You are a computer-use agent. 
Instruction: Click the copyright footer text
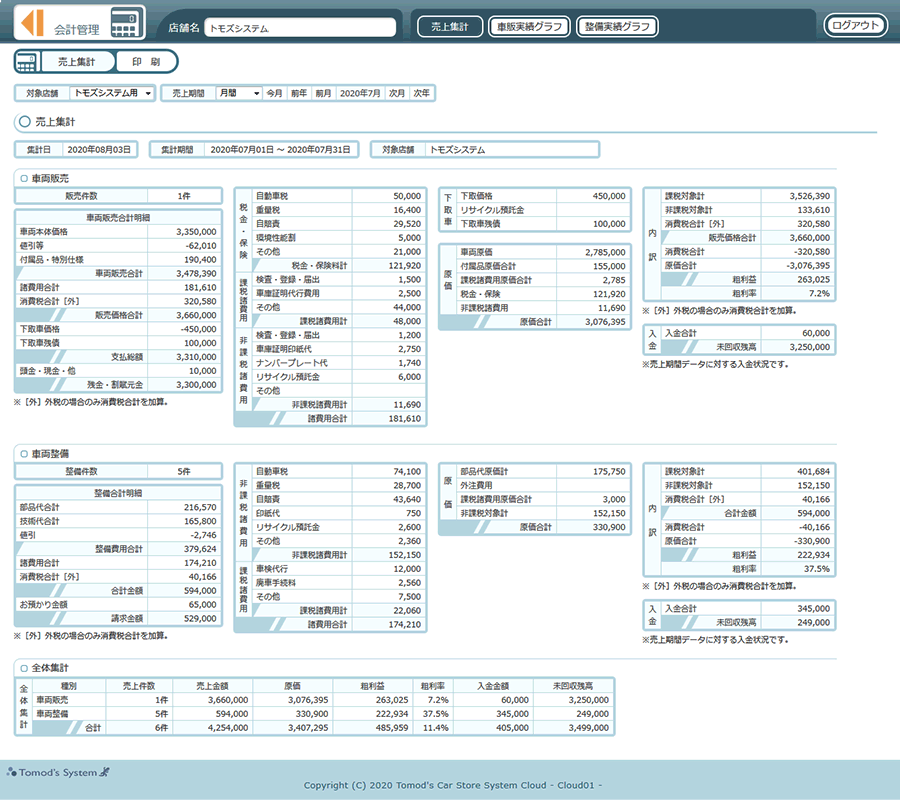click(453, 785)
